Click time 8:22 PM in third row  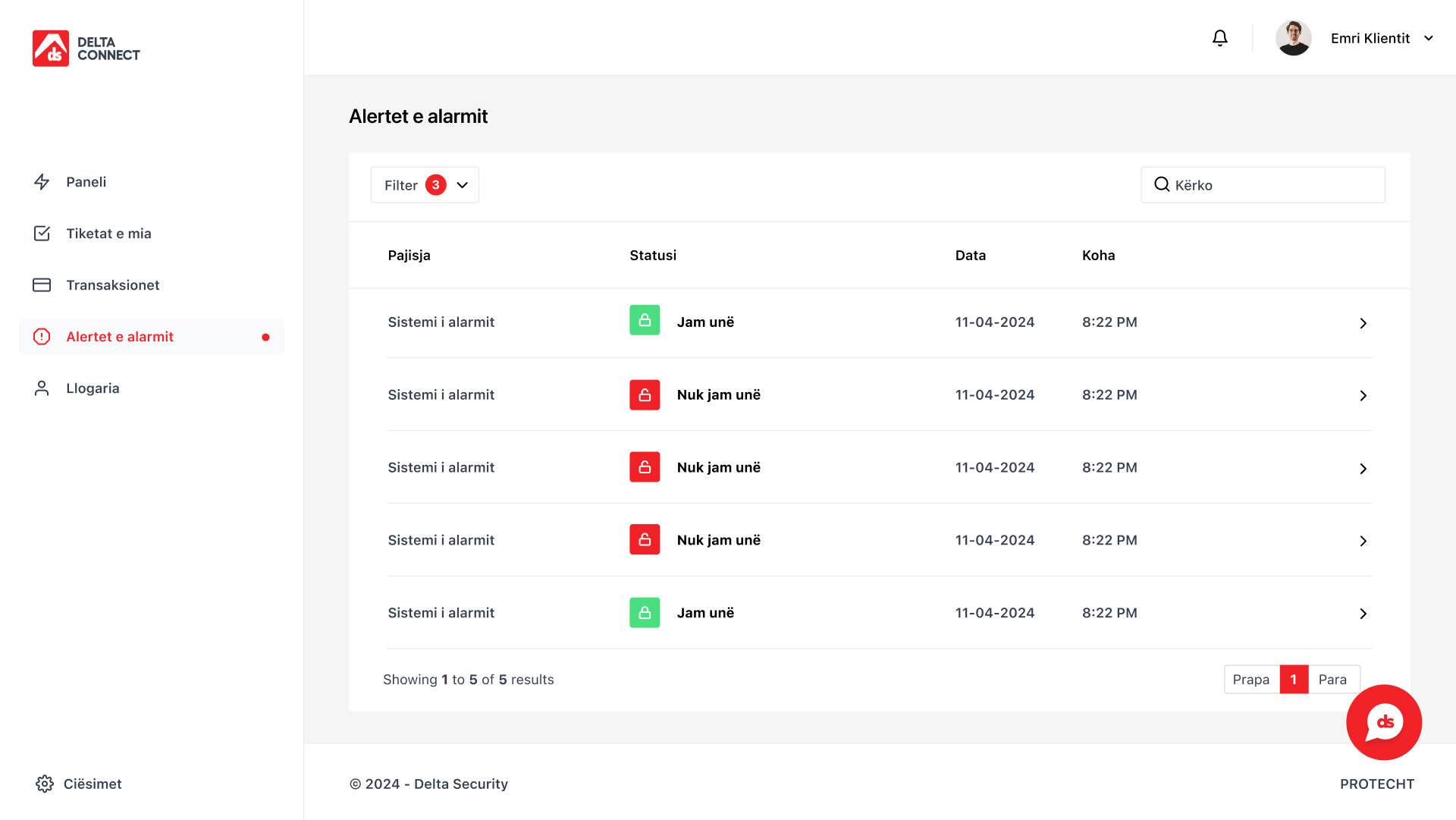(x=1109, y=468)
